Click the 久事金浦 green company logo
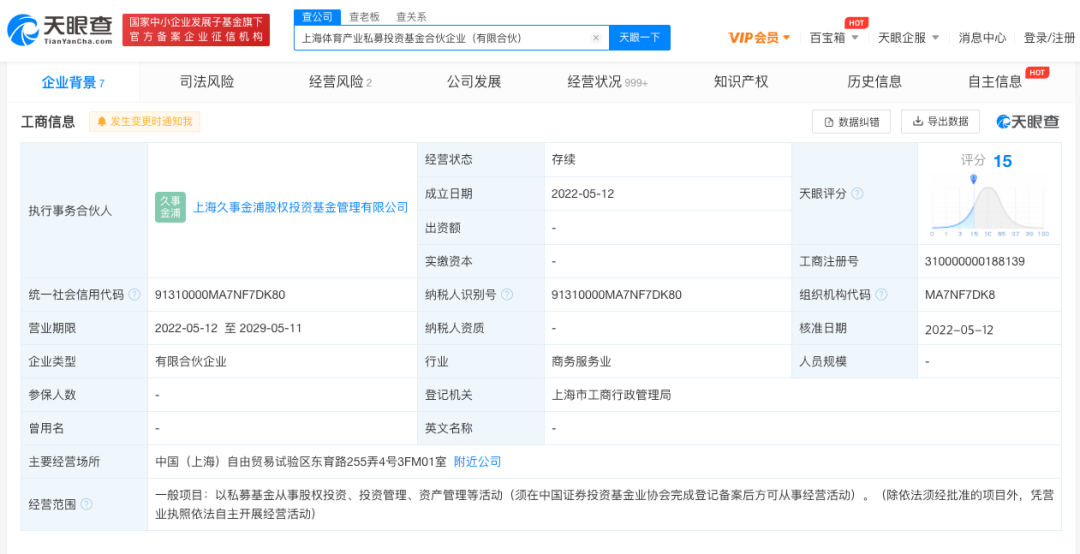 coord(170,207)
